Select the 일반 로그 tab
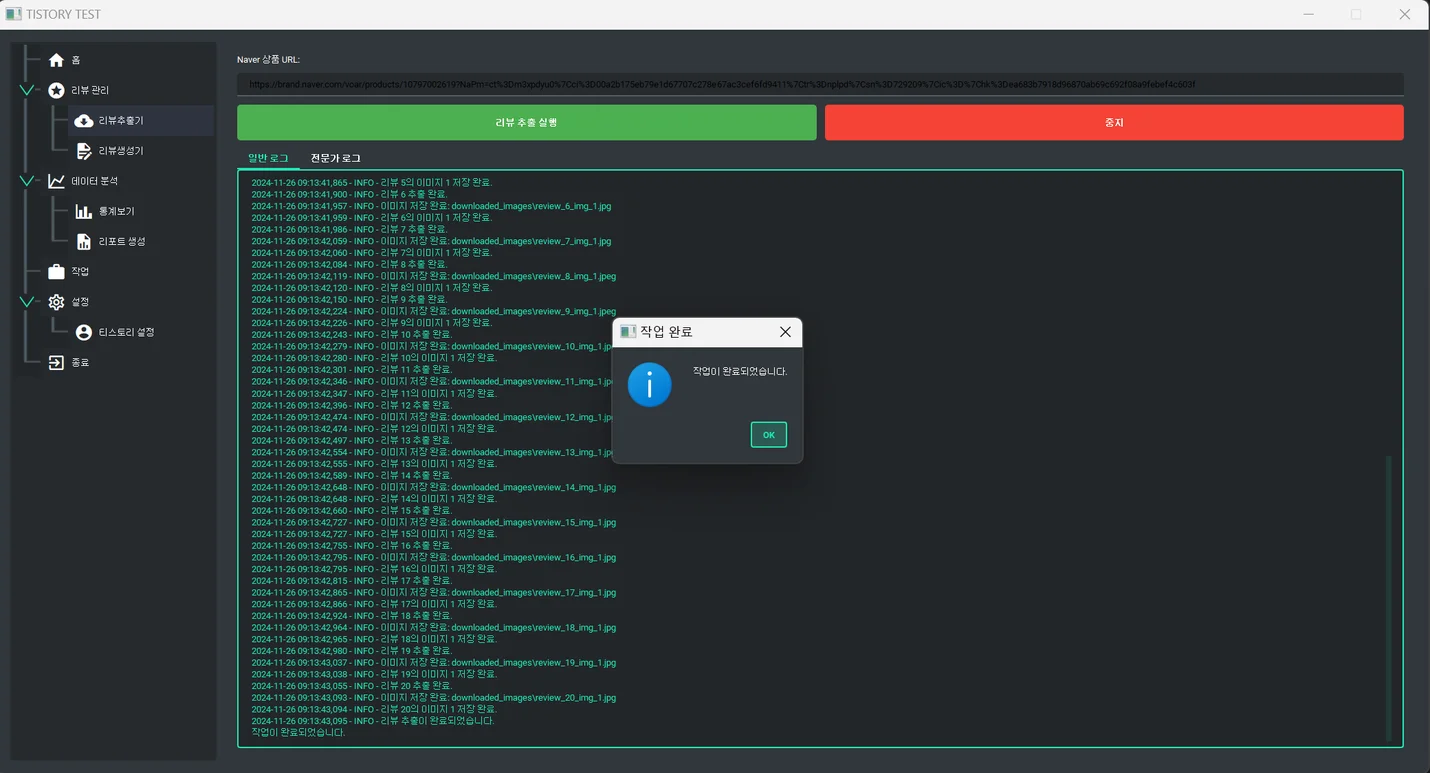Screen dimensions: 1430x773 click(268, 158)
